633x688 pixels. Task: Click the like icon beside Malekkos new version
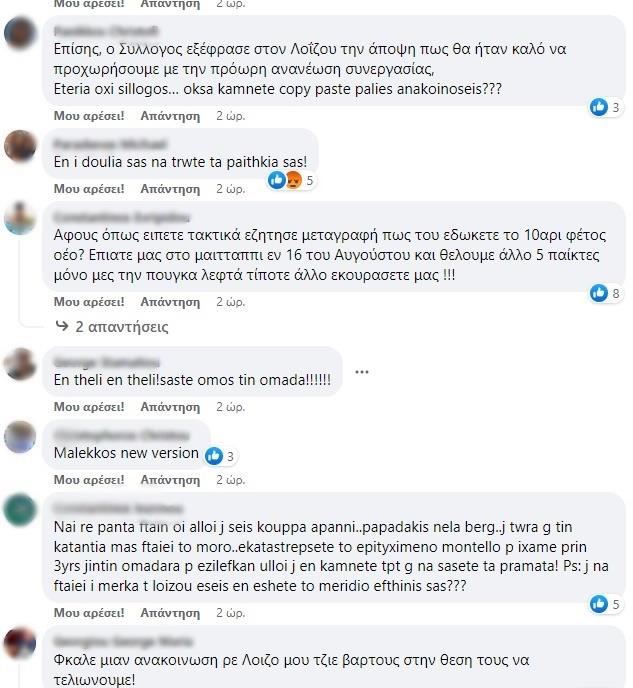pos(214,456)
